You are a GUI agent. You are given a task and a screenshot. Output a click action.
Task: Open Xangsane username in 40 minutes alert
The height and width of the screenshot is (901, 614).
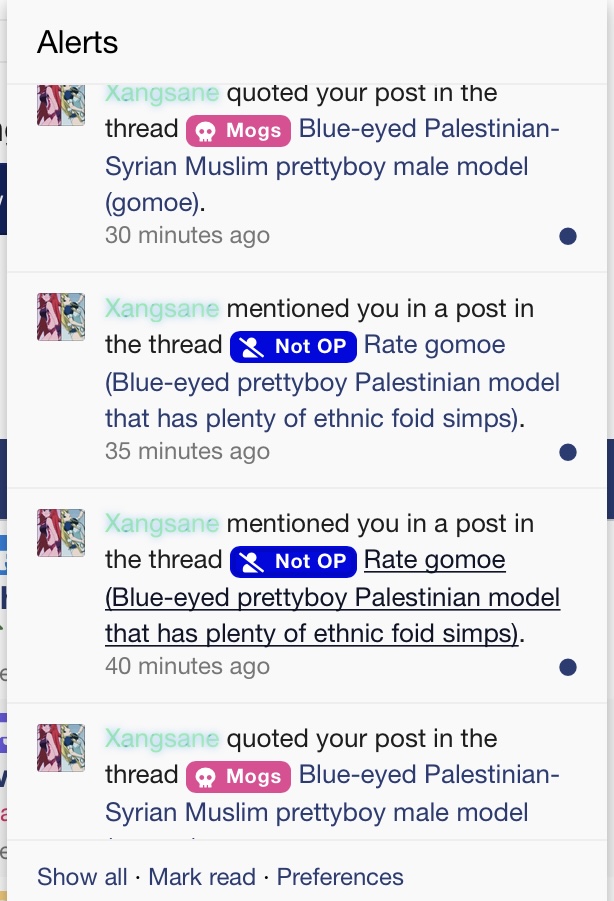point(162,523)
